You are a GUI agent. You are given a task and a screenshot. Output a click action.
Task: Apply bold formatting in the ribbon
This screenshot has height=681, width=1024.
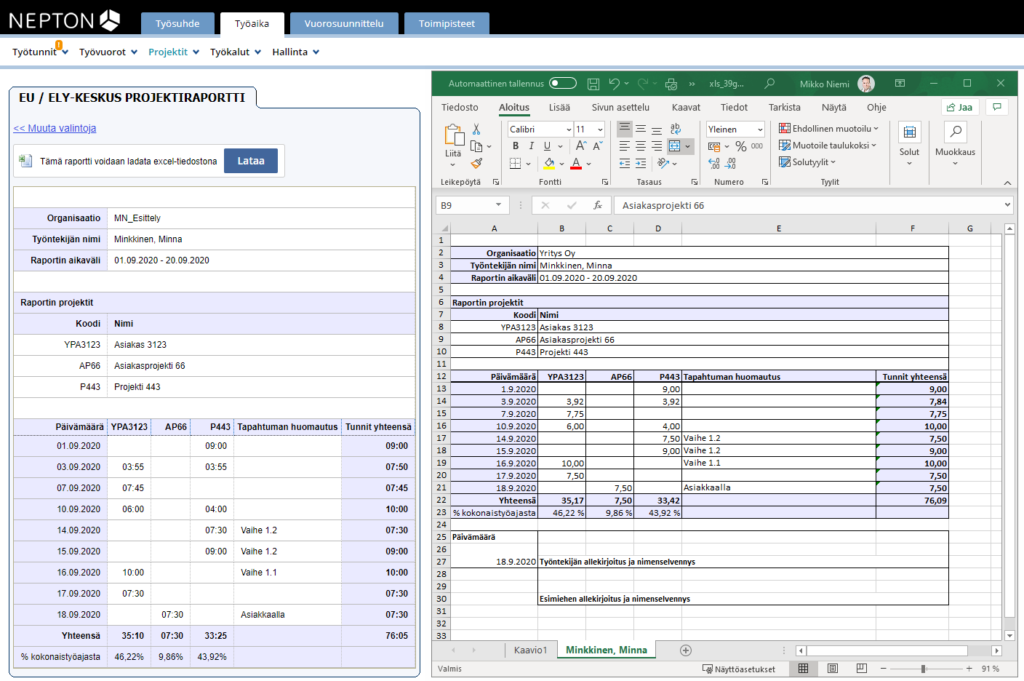tap(515, 144)
